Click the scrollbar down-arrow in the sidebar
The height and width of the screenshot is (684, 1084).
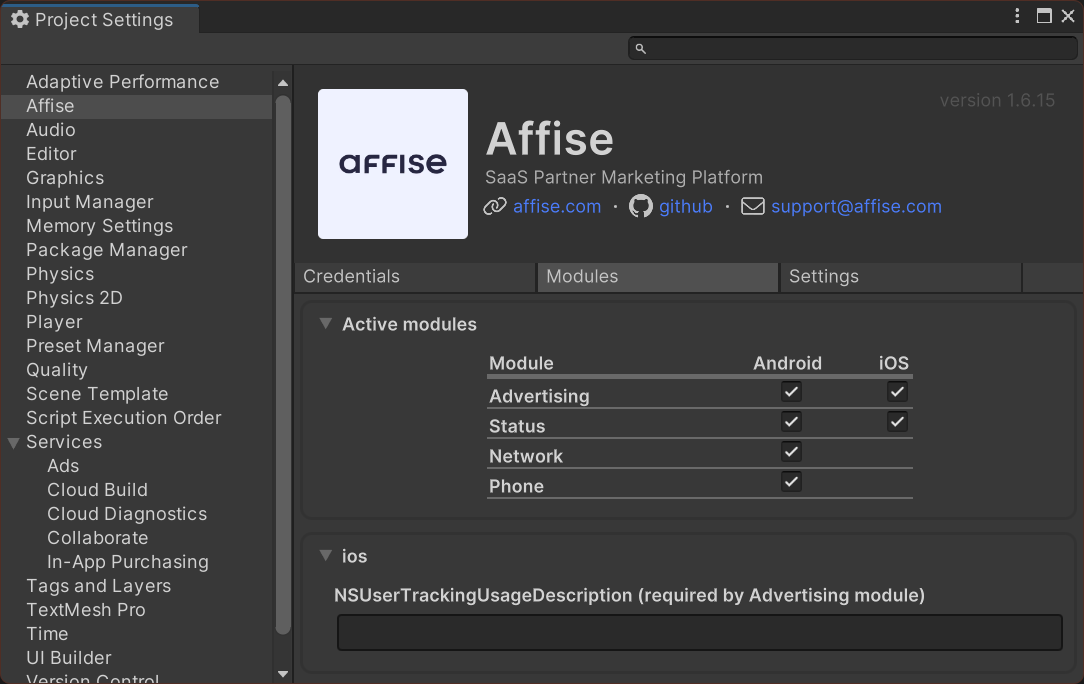tap(281, 673)
